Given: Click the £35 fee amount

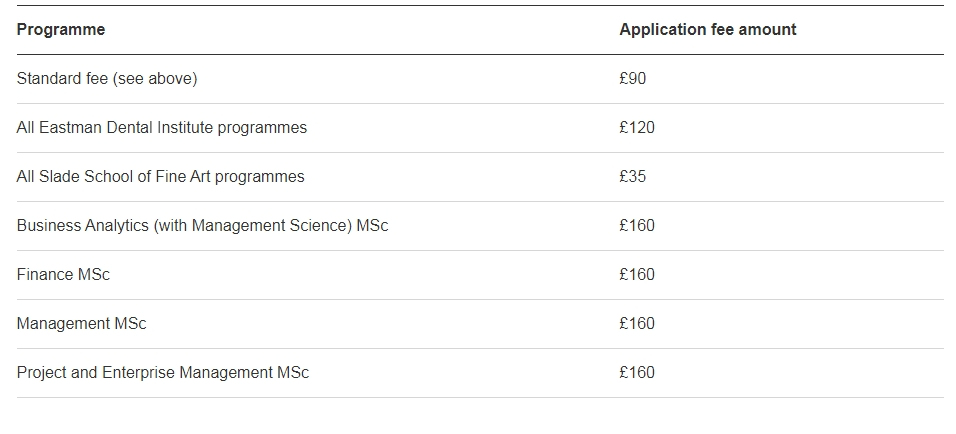Looking at the screenshot, I should tap(633, 177).
